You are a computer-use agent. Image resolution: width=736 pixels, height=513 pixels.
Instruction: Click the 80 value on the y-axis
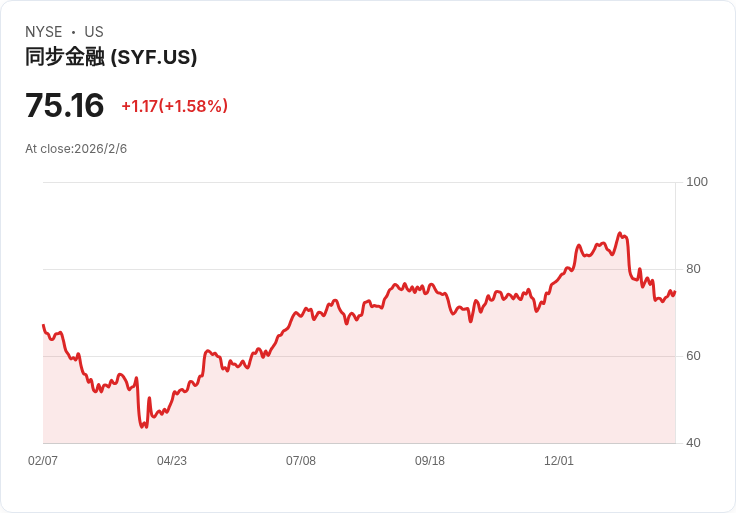pyautogui.click(x=693, y=269)
